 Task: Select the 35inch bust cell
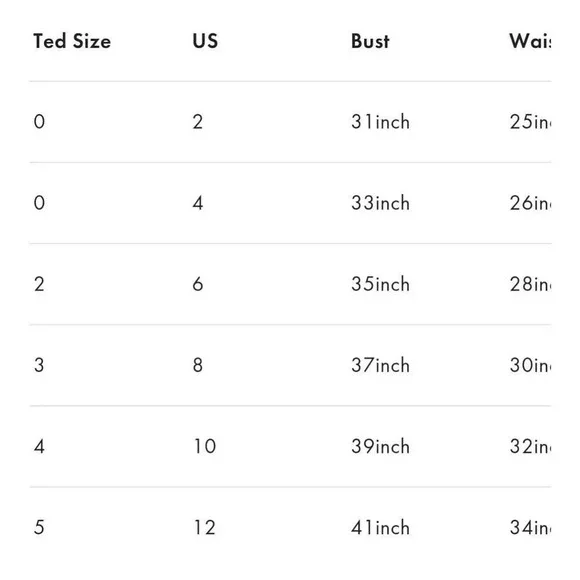tap(381, 284)
